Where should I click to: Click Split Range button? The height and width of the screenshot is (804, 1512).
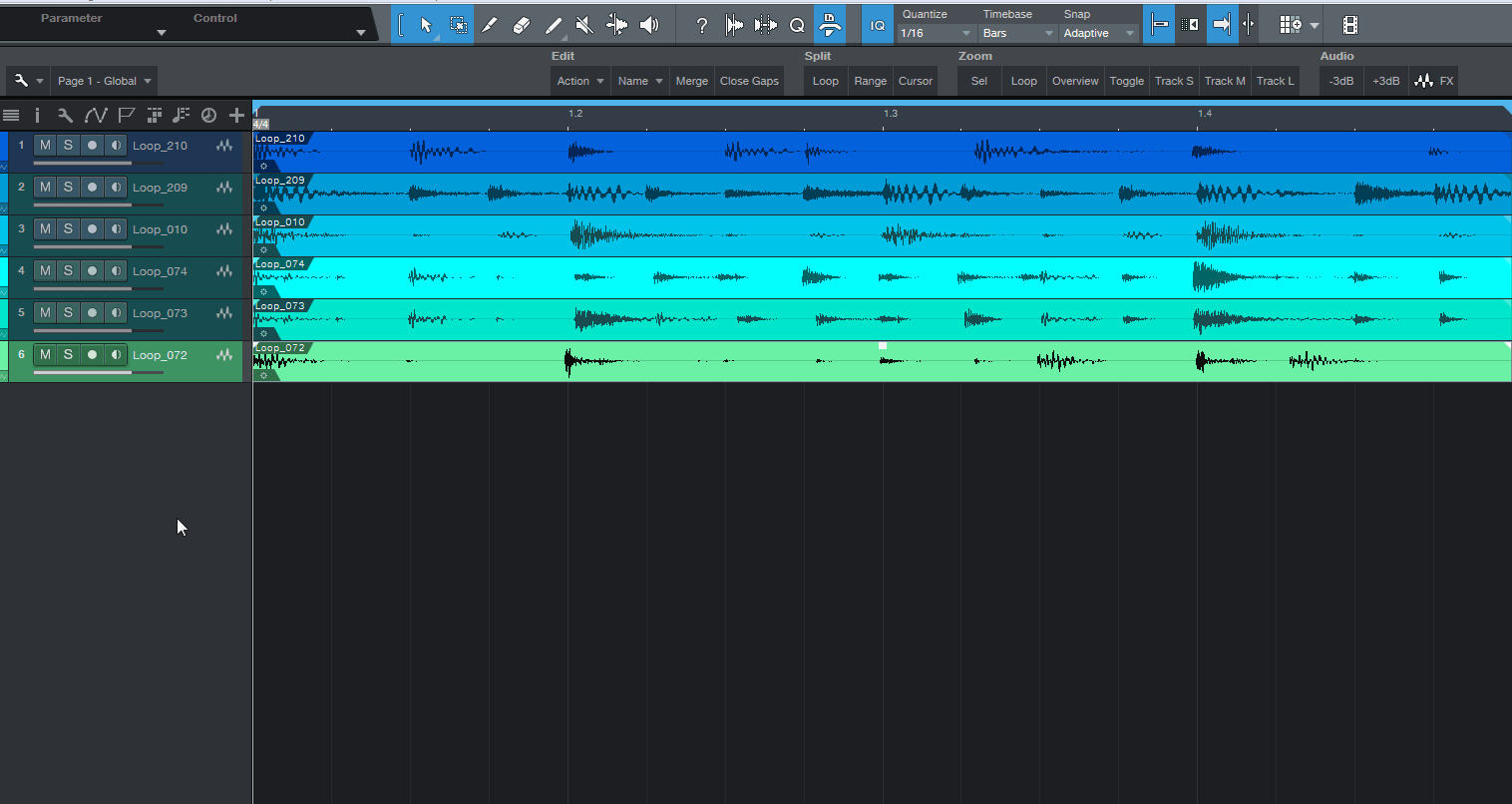(870, 81)
